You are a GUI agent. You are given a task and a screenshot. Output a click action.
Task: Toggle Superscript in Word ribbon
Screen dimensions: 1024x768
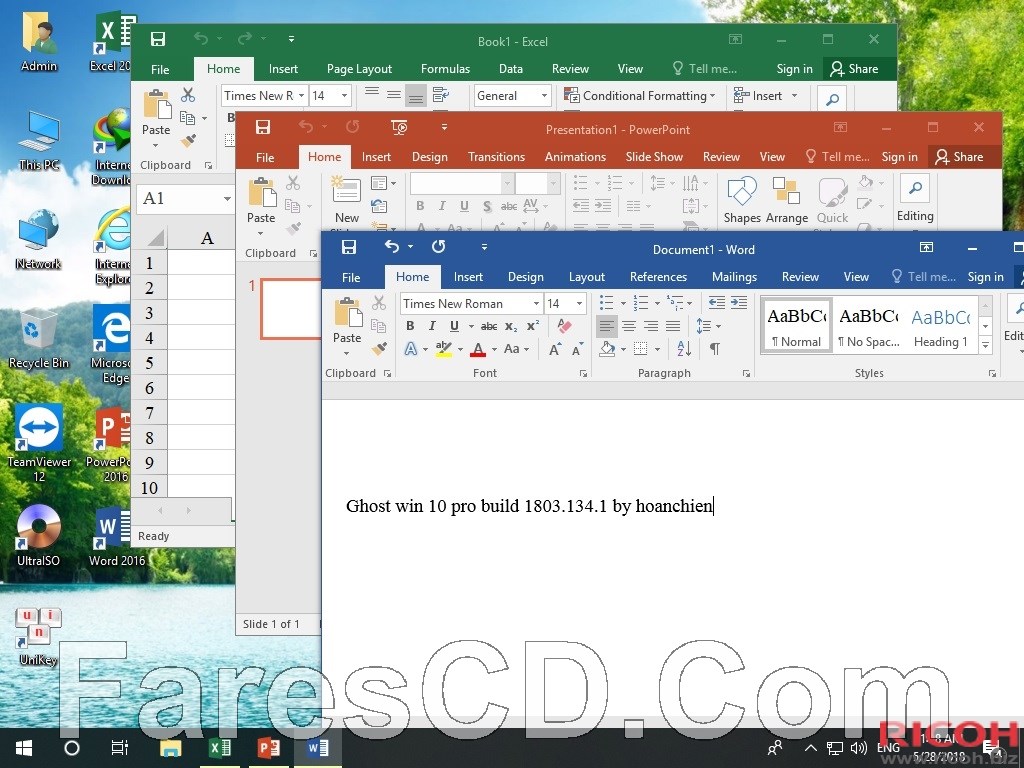point(533,325)
